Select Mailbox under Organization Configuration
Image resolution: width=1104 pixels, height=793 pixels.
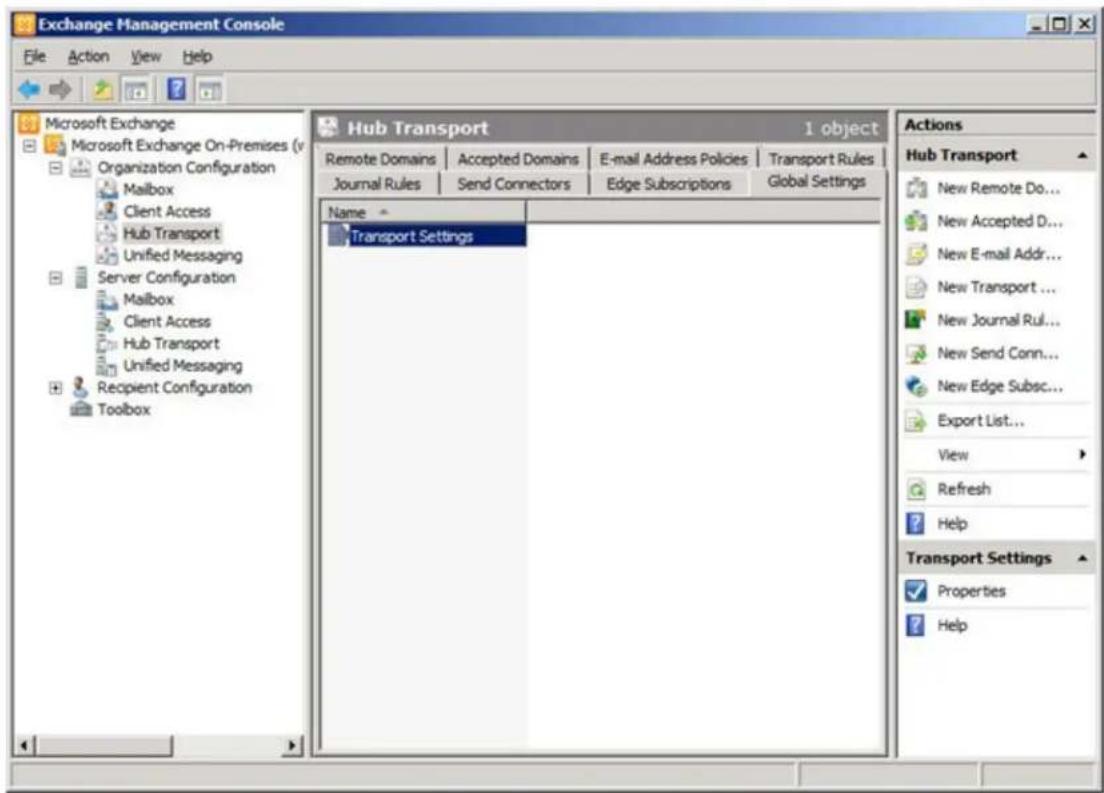tap(149, 189)
